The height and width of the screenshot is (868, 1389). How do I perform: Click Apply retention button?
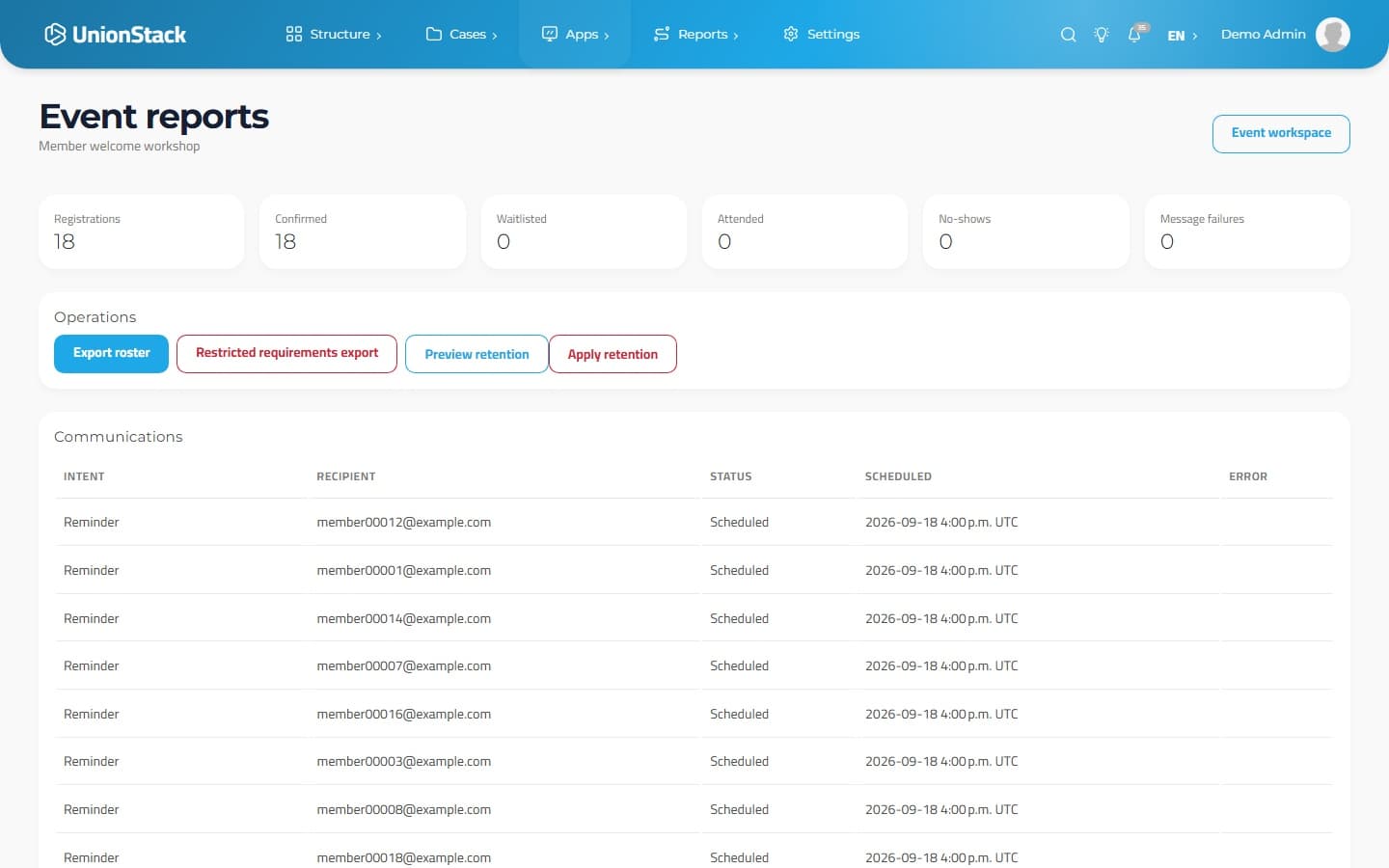[x=613, y=354]
